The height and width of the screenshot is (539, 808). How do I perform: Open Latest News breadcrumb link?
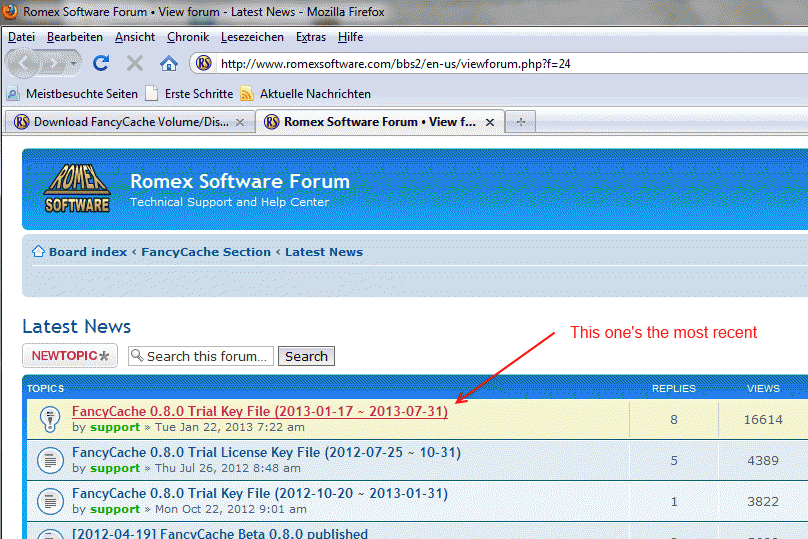tap(324, 252)
